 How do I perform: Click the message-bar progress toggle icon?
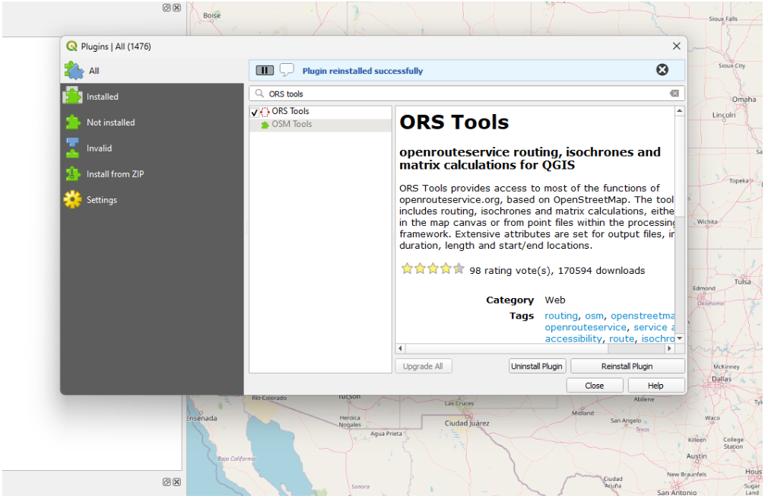[x=265, y=71]
